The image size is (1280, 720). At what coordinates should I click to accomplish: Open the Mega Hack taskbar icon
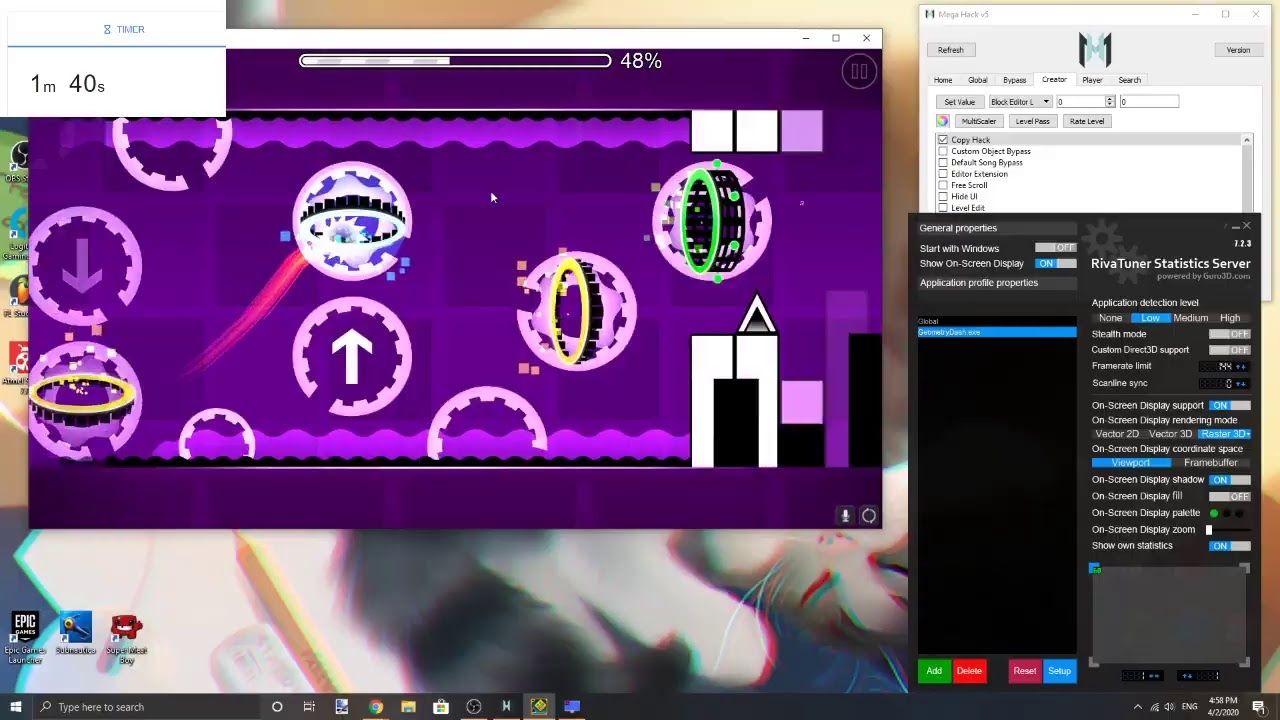pyautogui.click(x=506, y=707)
